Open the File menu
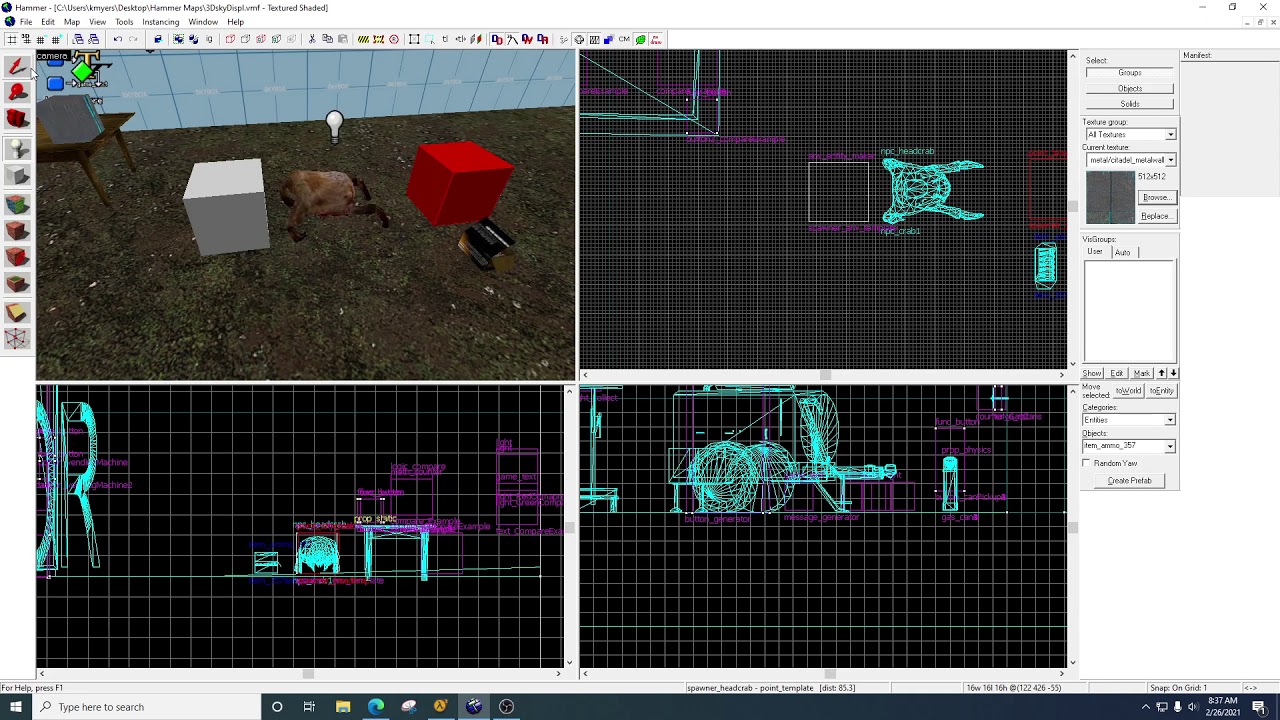 (26, 22)
